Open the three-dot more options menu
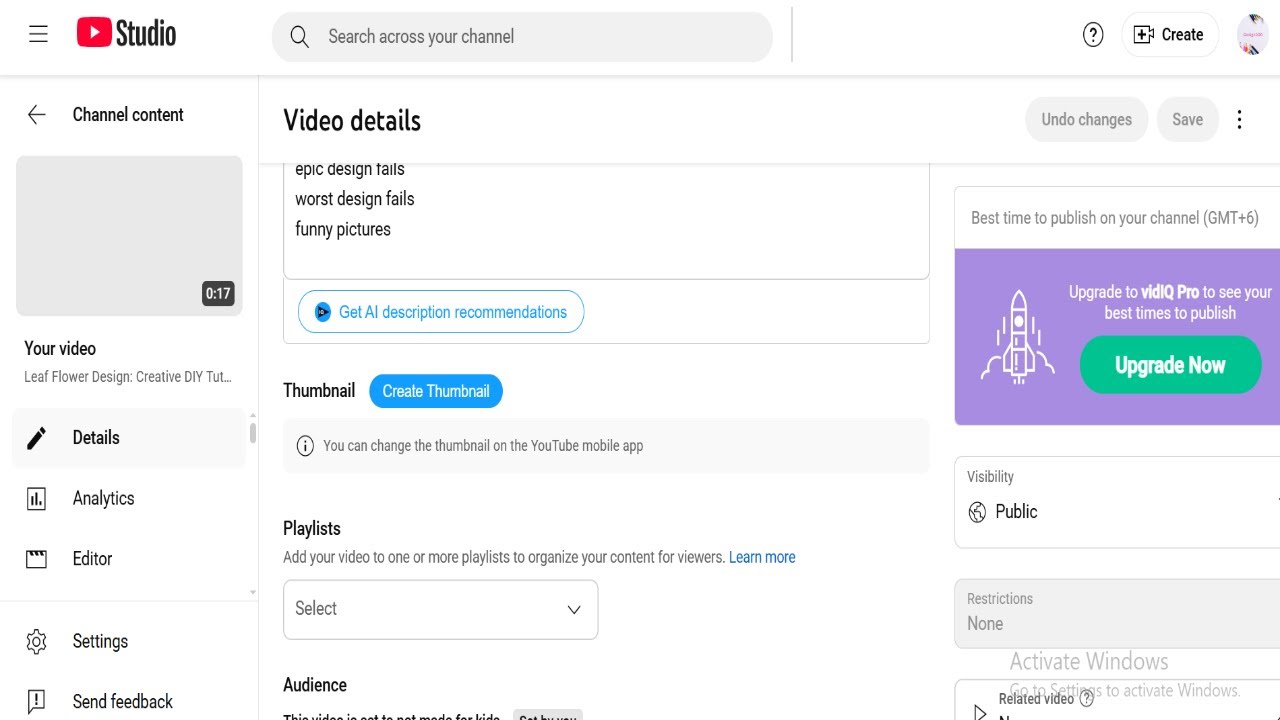The image size is (1280, 720). pos(1239,120)
